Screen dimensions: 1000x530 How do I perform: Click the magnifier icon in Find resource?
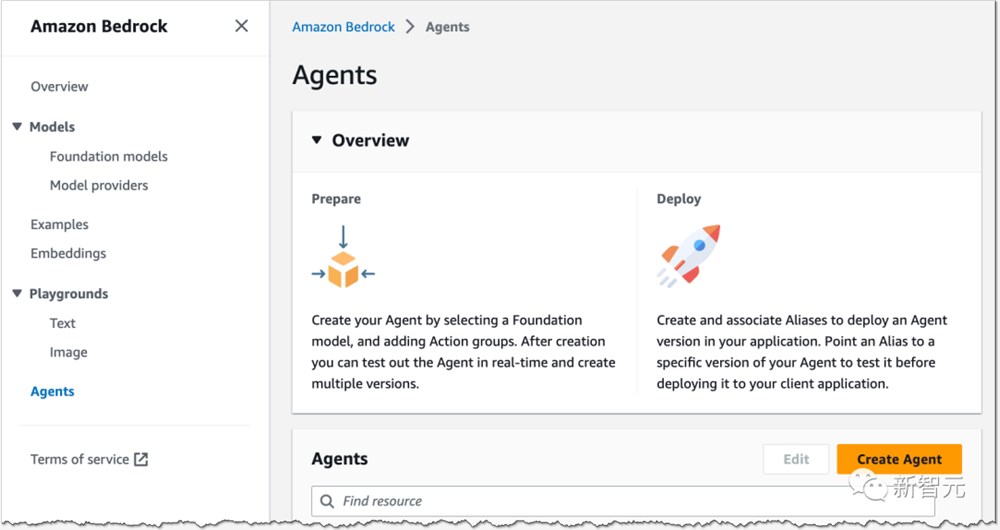[327, 501]
